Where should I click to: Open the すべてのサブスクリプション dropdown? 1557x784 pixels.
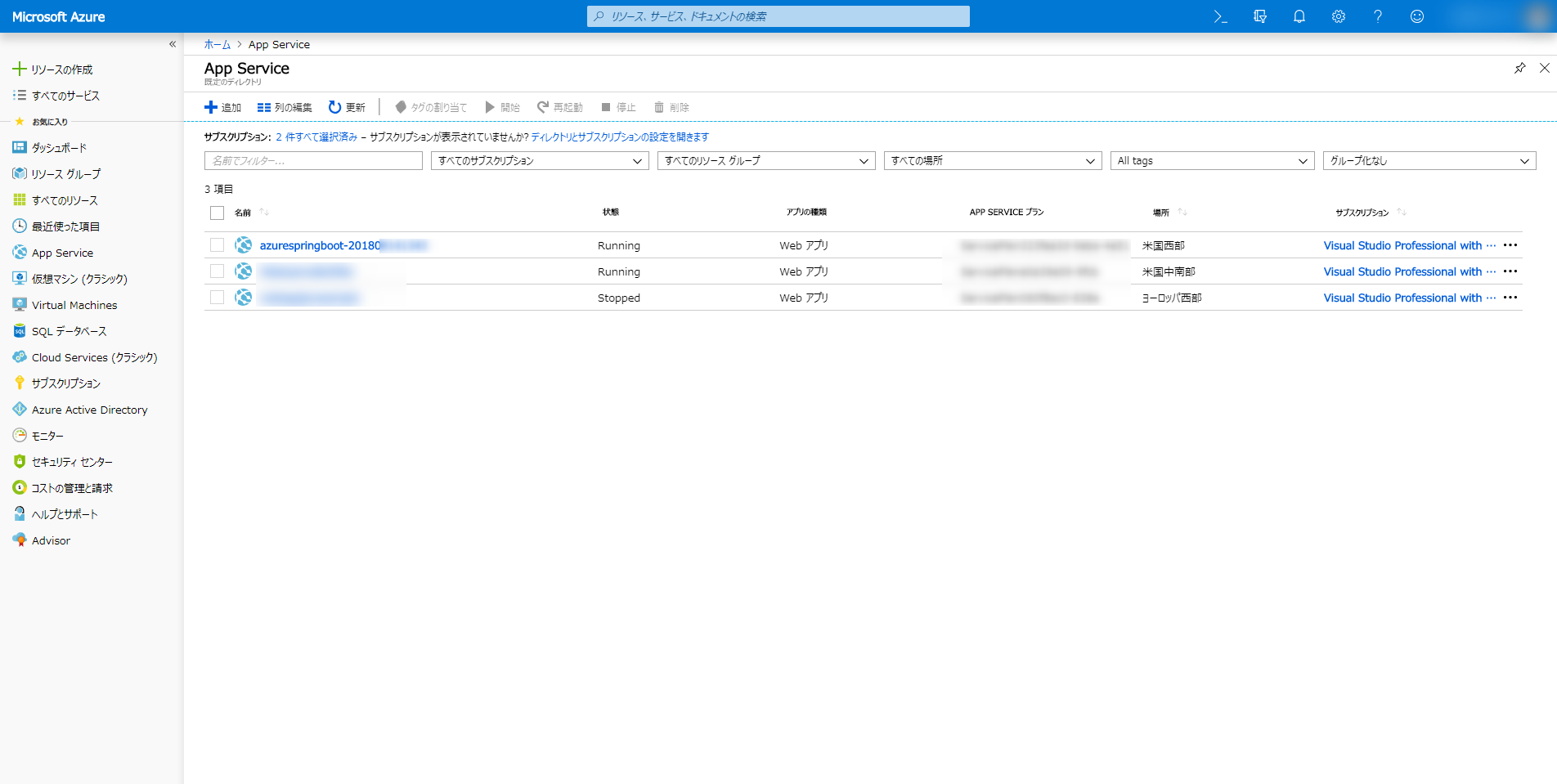coord(540,161)
